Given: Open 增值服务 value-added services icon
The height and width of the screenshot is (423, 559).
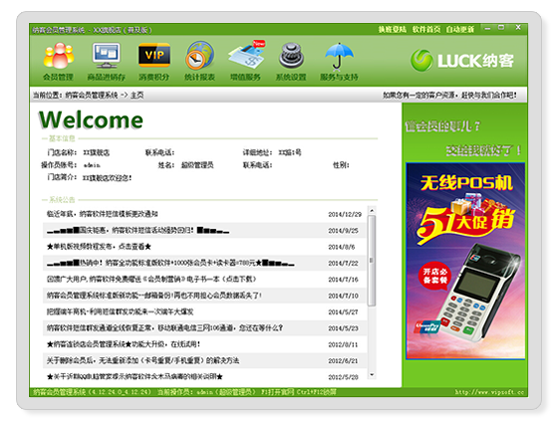Looking at the screenshot, I should pos(246,61).
